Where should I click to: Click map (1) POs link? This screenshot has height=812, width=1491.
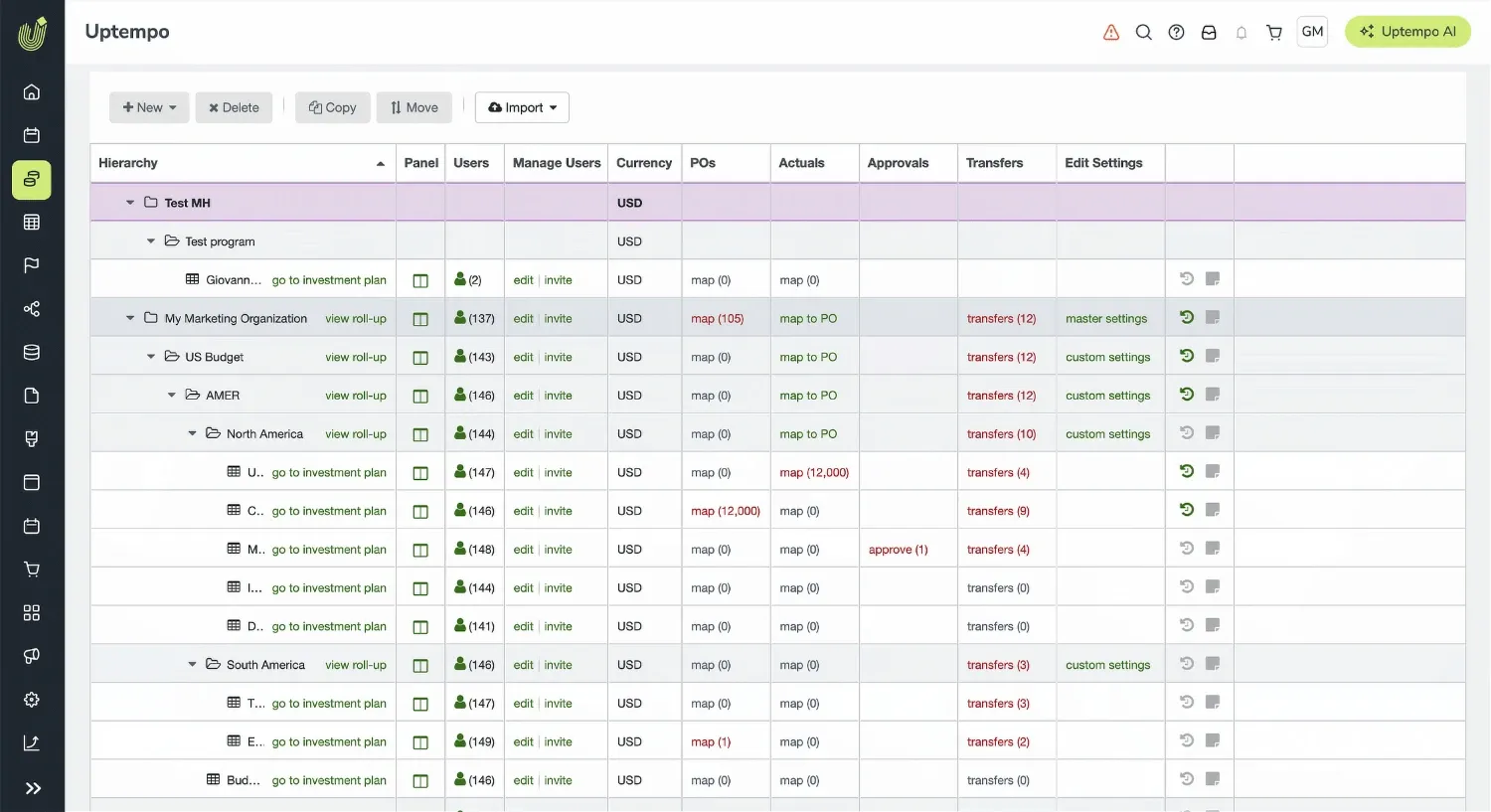[x=711, y=742]
